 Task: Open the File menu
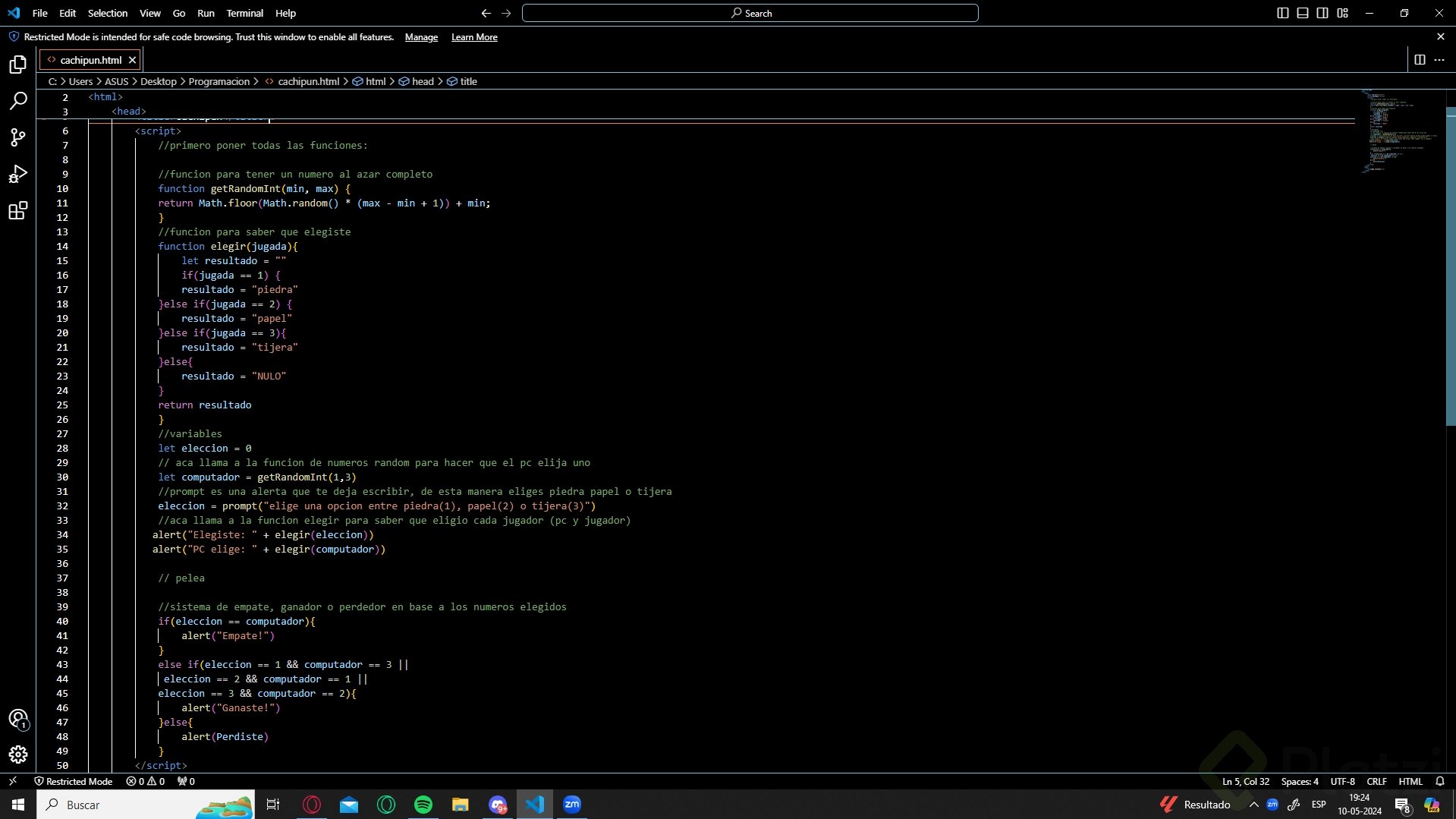40,13
